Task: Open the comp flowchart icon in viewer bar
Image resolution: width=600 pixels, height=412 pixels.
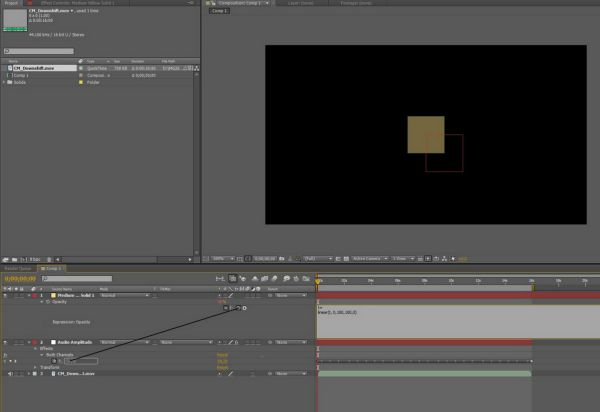Action: [x=444, y=259]
